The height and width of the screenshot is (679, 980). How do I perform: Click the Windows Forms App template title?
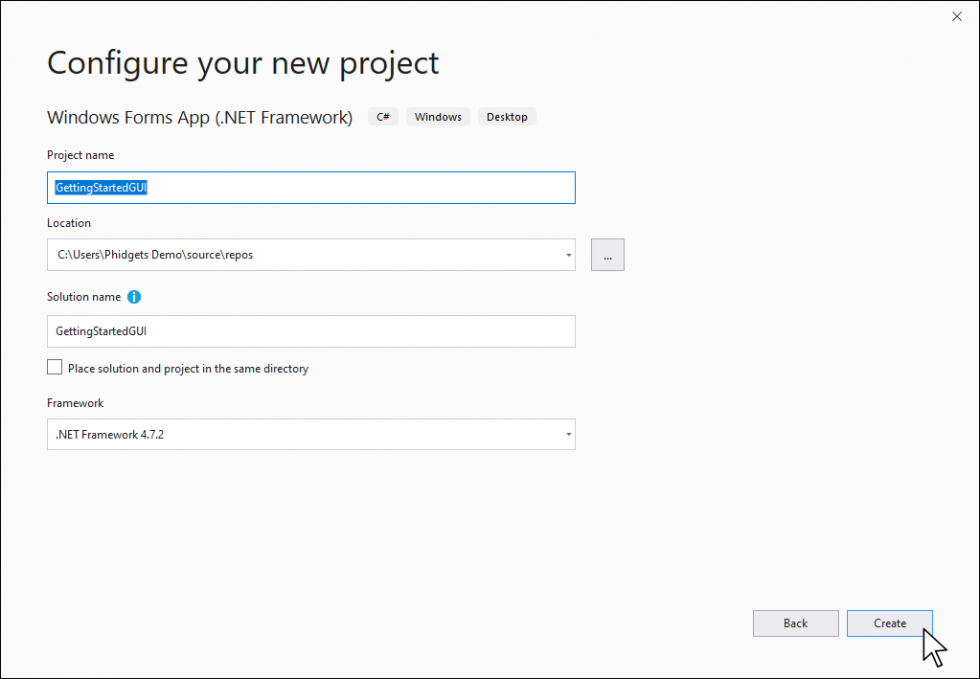point(200,118)
